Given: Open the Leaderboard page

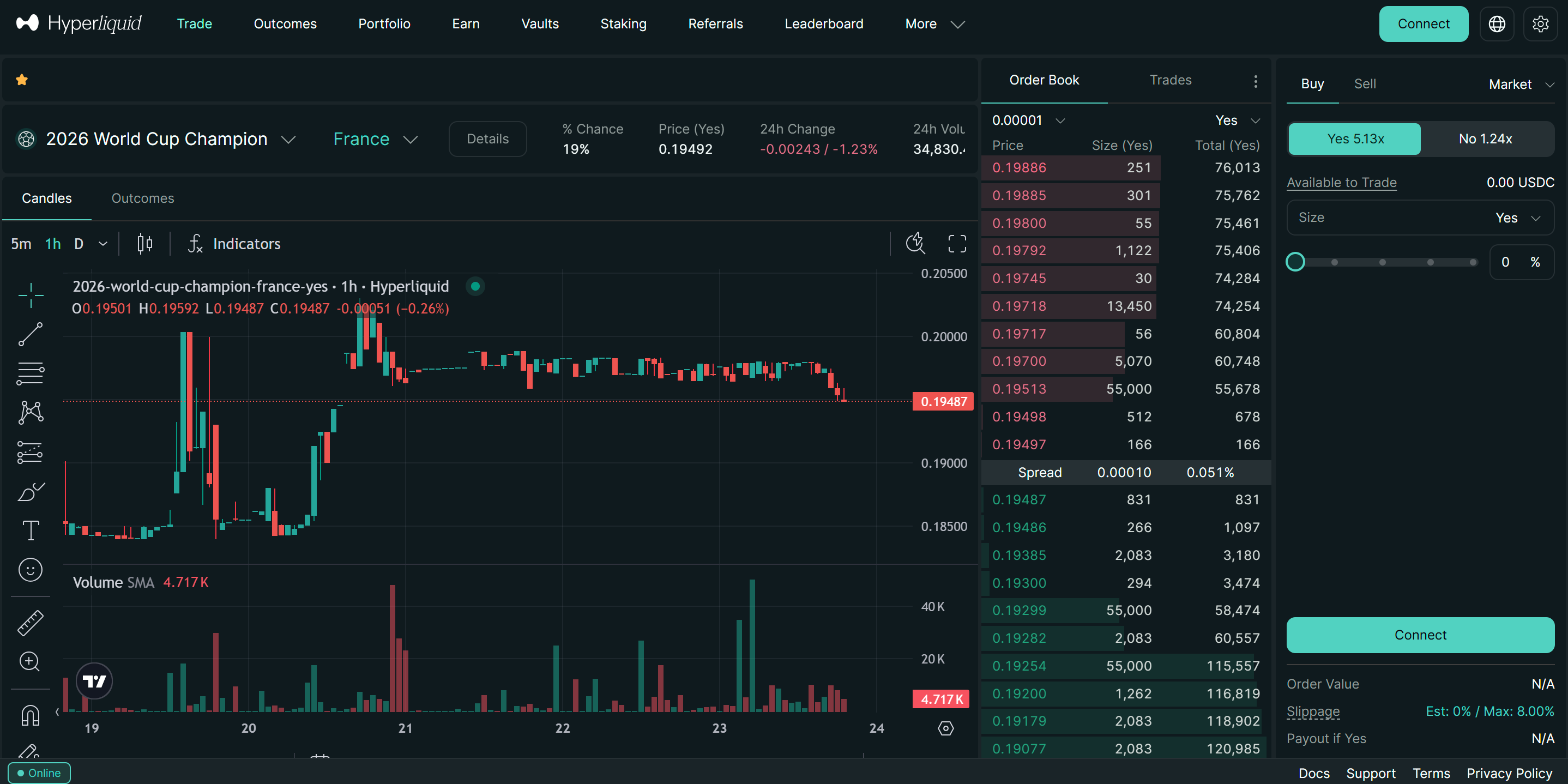Looking at the screenshot, I should 824,24.
